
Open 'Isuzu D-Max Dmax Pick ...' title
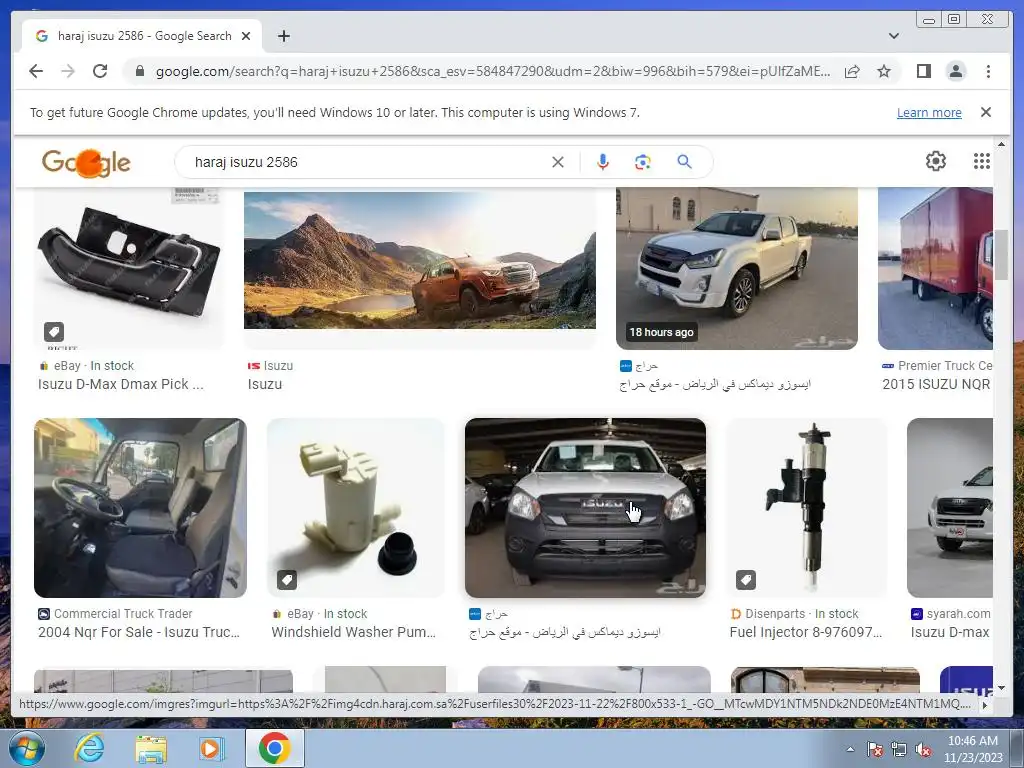tap(121, 384)
